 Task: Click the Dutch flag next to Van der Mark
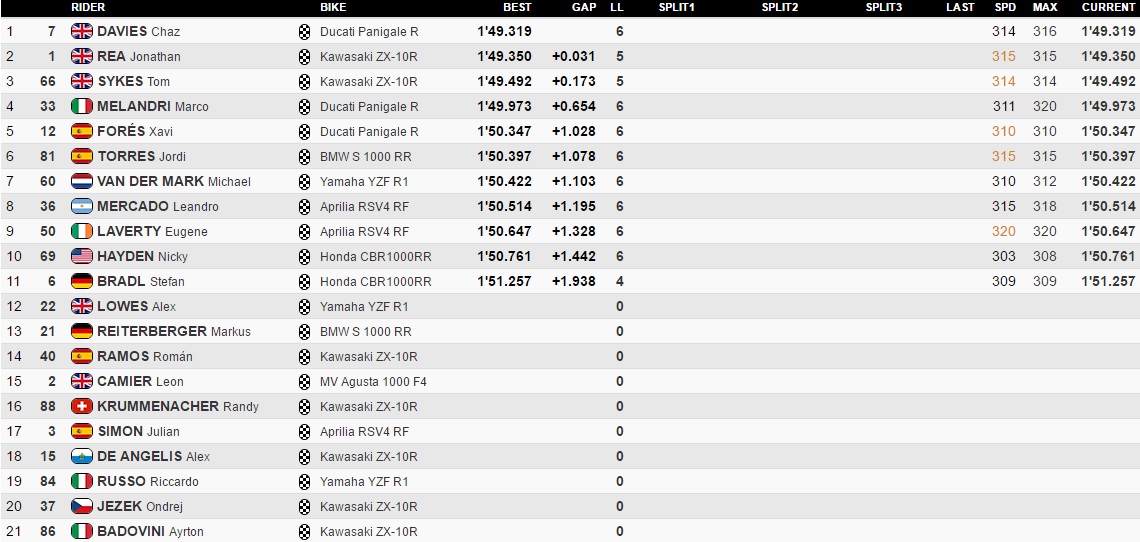point(82,181)
